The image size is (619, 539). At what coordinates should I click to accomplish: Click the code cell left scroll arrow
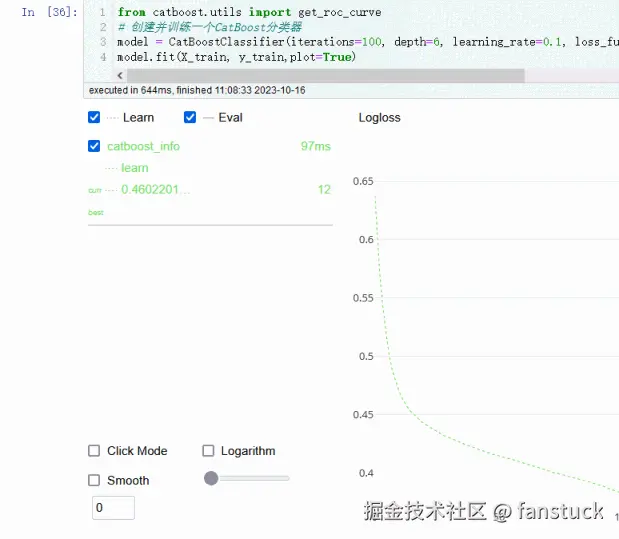click(120, 75)
